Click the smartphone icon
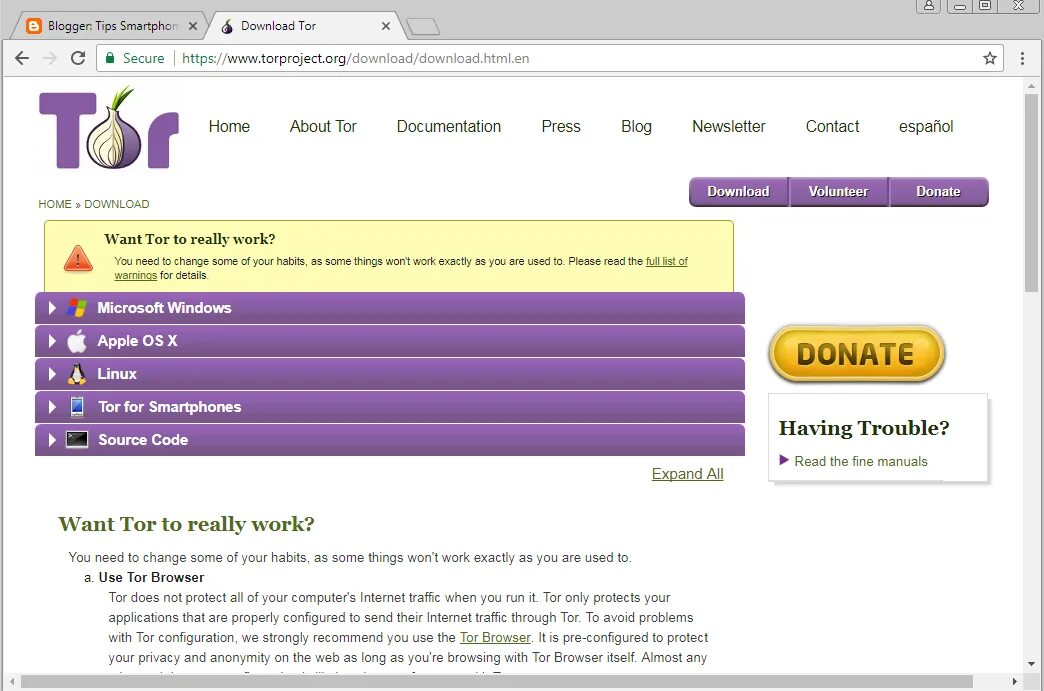This screenshot has width=1044, height=691. pos(77,406)
